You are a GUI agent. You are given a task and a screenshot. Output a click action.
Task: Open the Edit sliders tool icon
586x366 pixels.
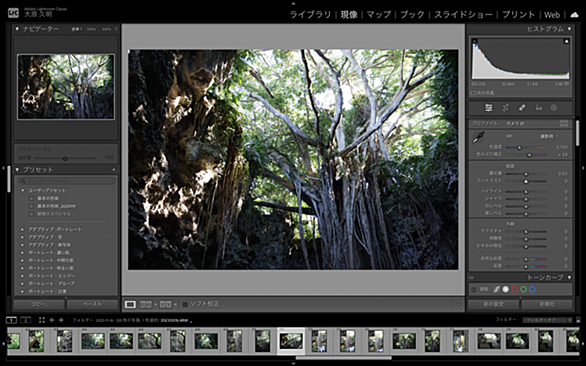(488, 108)
